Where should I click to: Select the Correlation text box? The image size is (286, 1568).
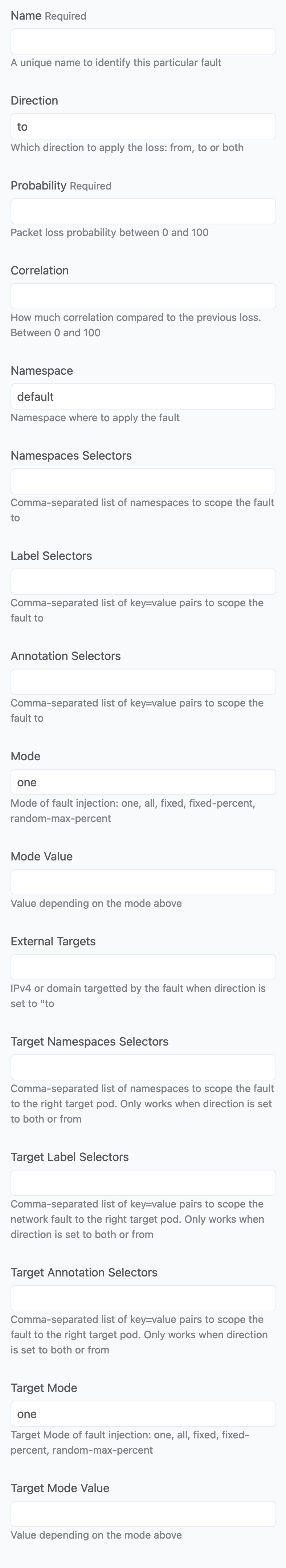pos(143,297)
